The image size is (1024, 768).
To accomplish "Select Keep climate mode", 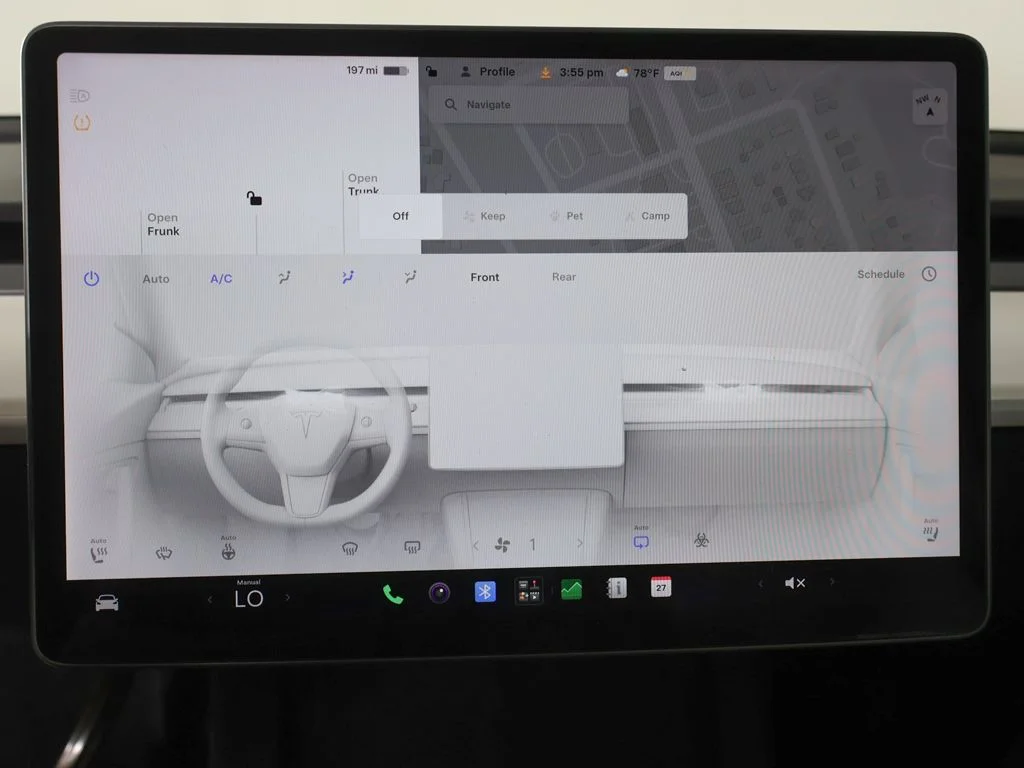I will [485, 216].
